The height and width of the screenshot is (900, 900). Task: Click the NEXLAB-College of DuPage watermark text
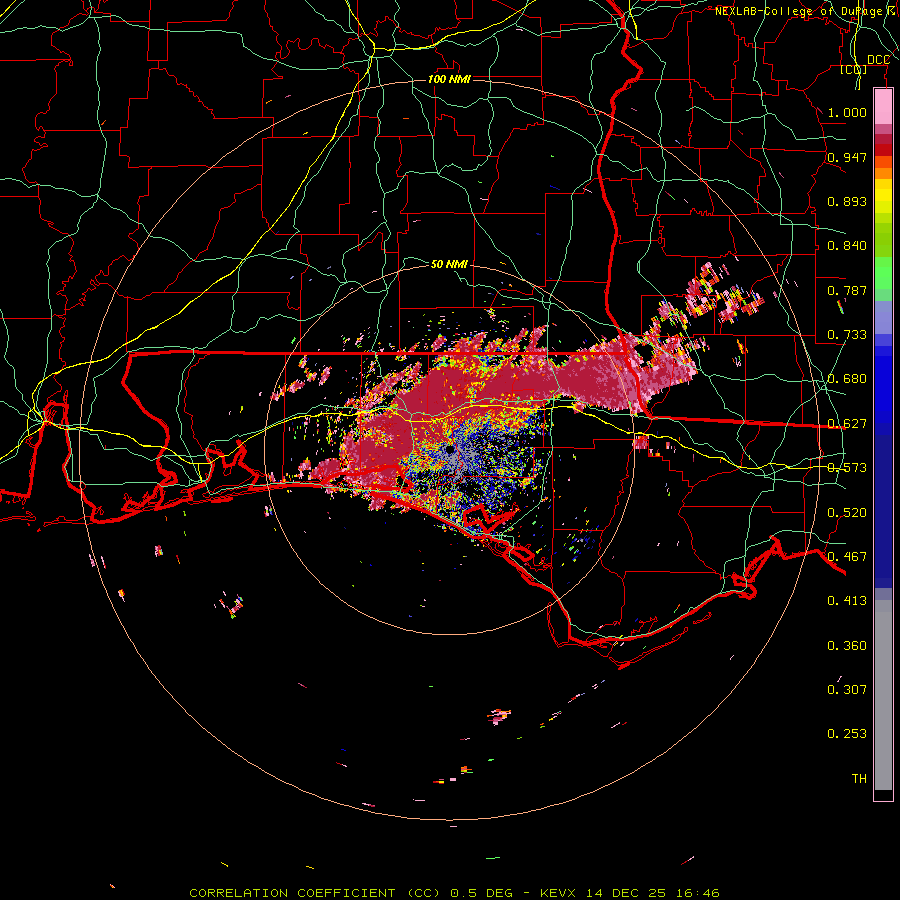coord(799,11)
